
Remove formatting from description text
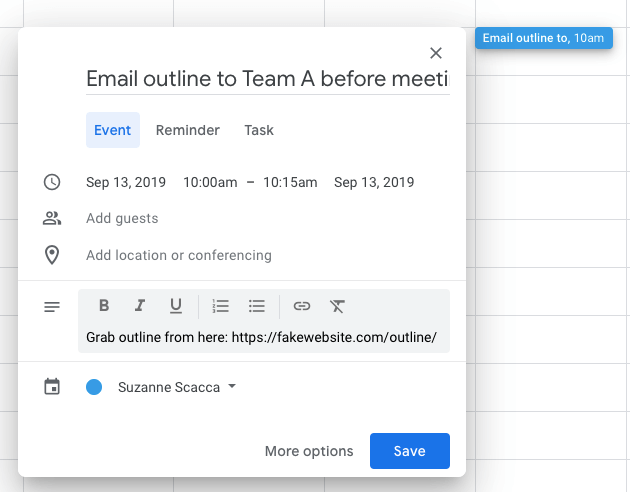click(338, 306)
